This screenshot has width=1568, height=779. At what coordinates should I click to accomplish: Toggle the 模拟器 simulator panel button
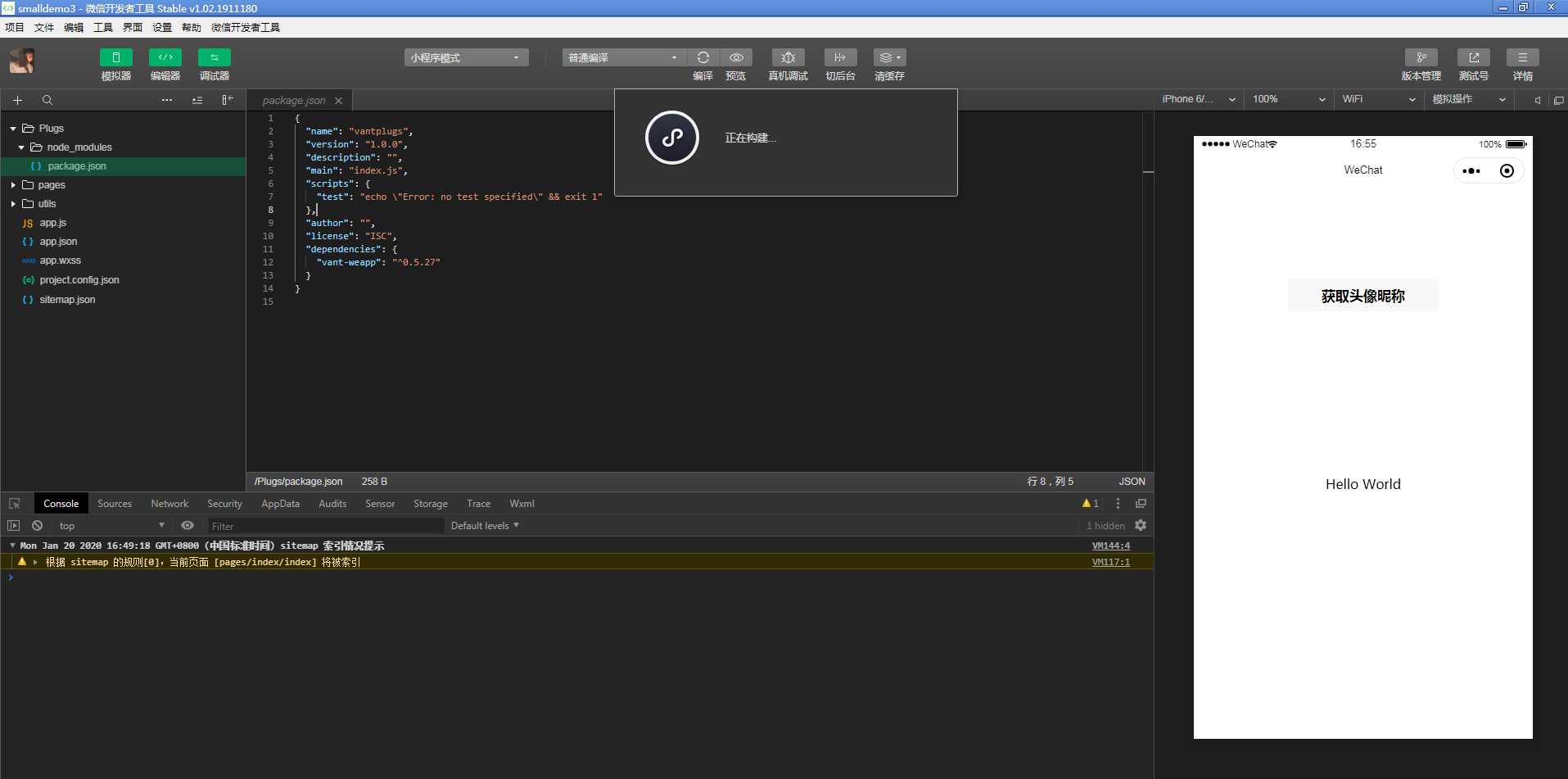116,57
